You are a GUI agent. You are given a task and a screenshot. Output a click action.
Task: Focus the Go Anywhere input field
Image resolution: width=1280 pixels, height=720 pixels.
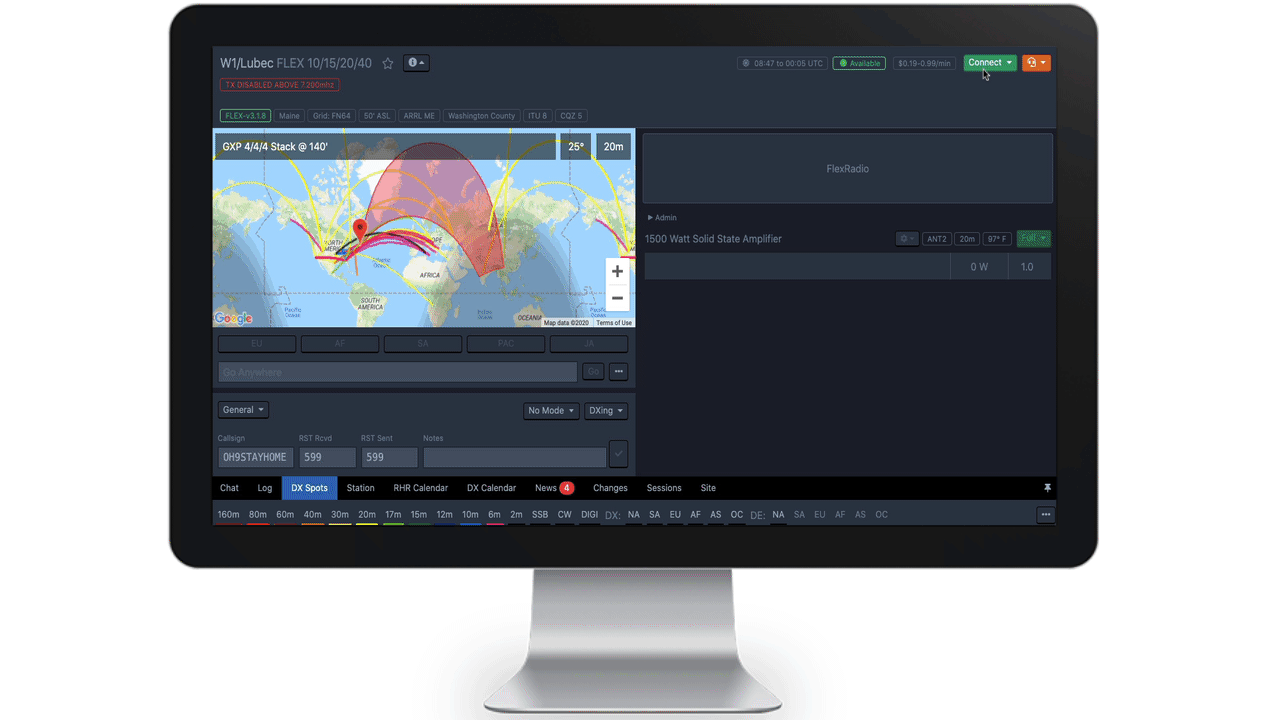[x=397, y=372]
